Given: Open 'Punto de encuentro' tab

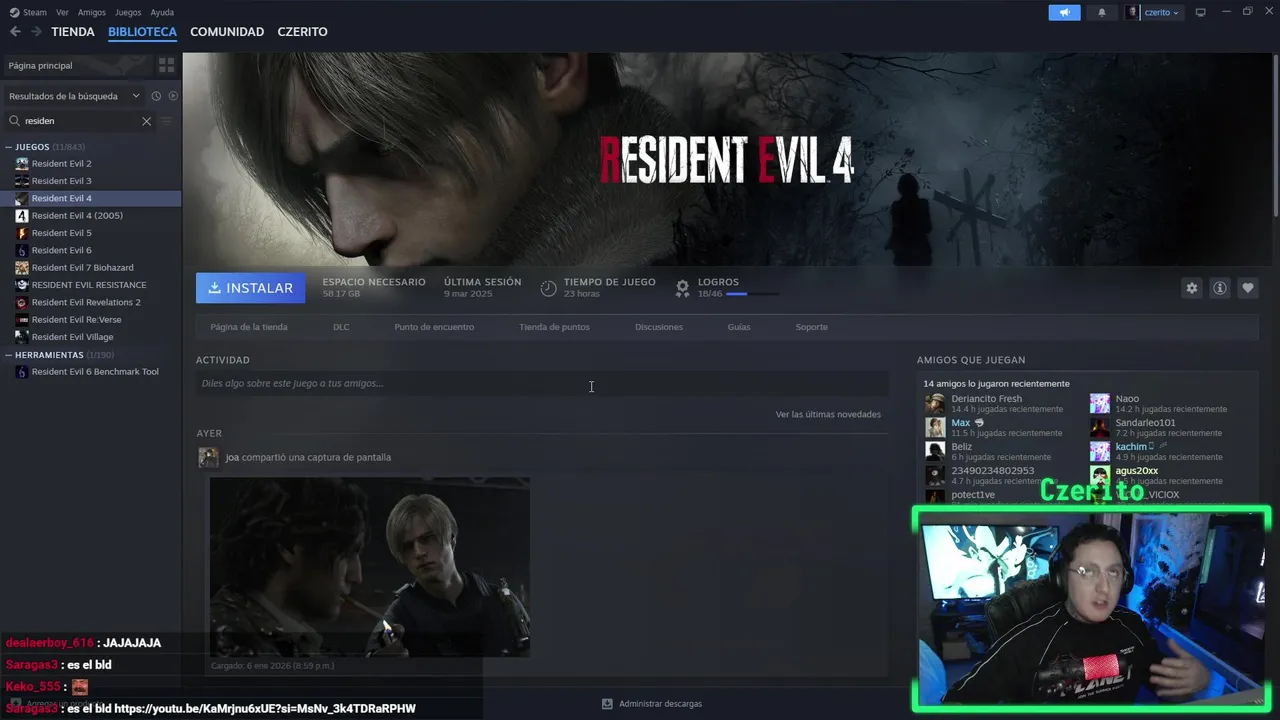Looking at the screenshot, I should (434, 327).
